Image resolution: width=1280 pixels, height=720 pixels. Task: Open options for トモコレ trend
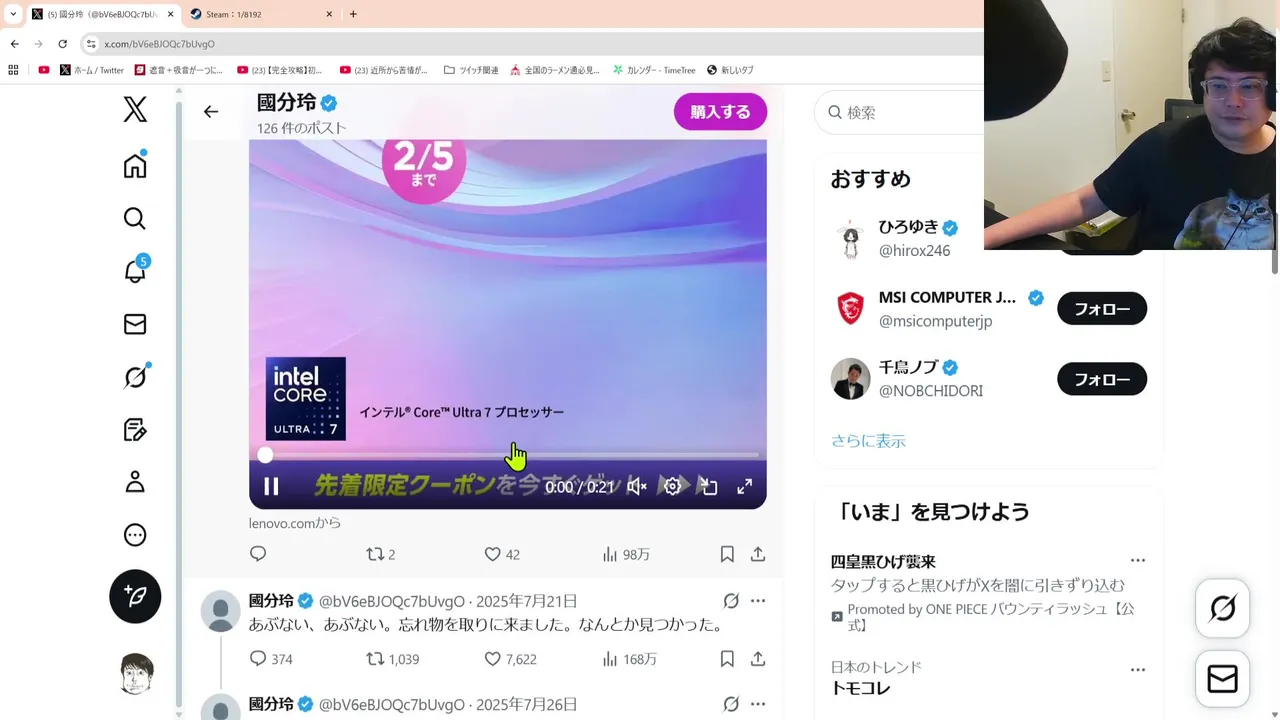click(x=1138, y=670)
